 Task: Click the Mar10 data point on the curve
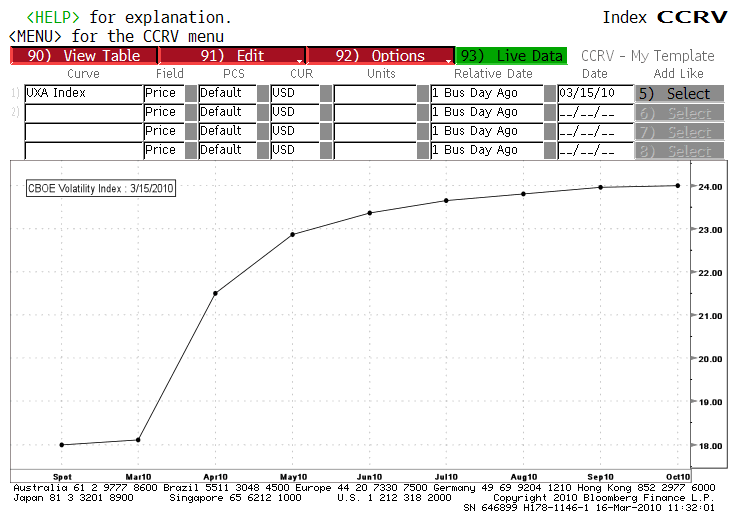[138, 440]
